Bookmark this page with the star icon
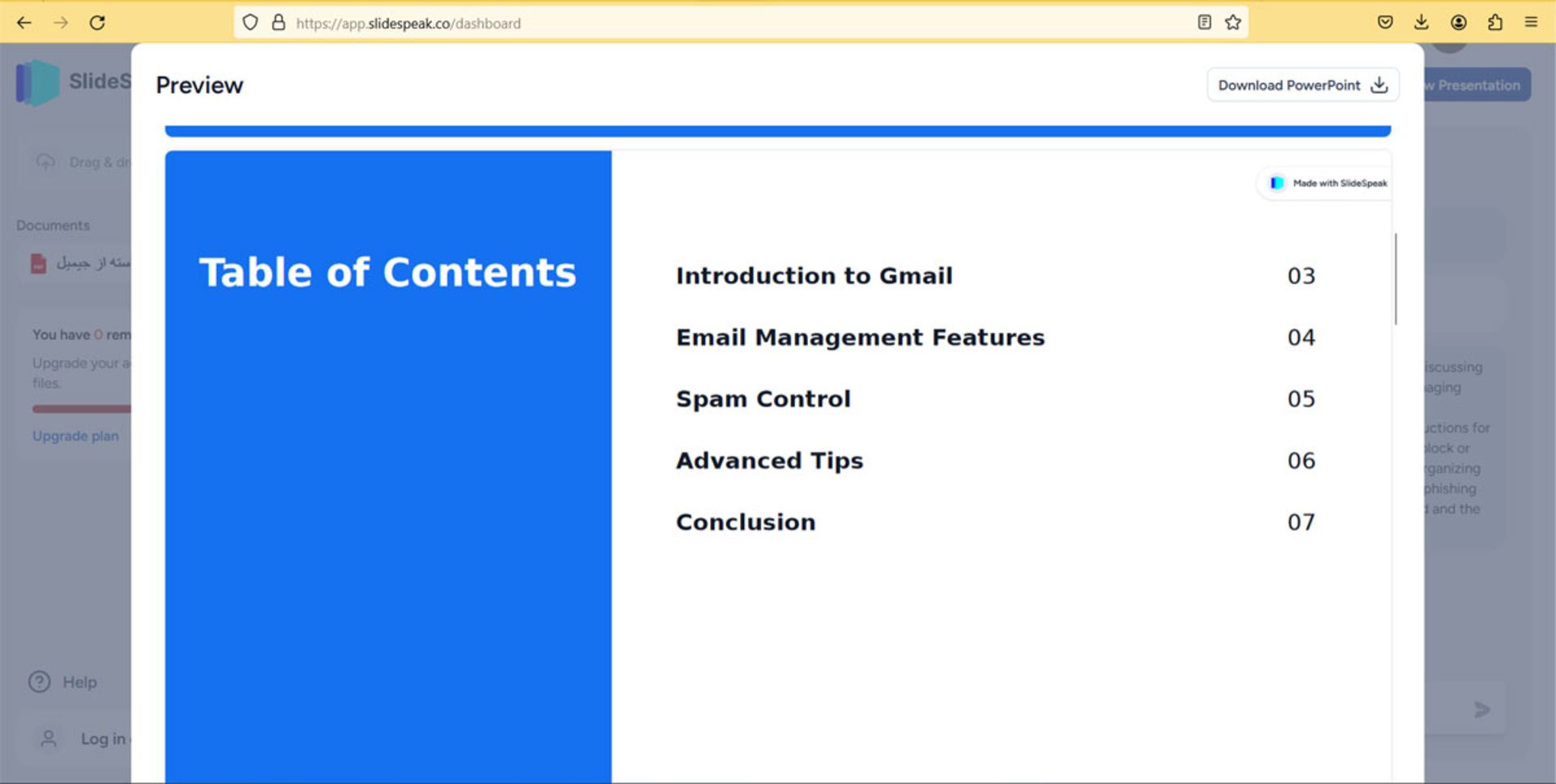Image resolution: width=1556 pixels, height=784 pixels. point(1233,23)
